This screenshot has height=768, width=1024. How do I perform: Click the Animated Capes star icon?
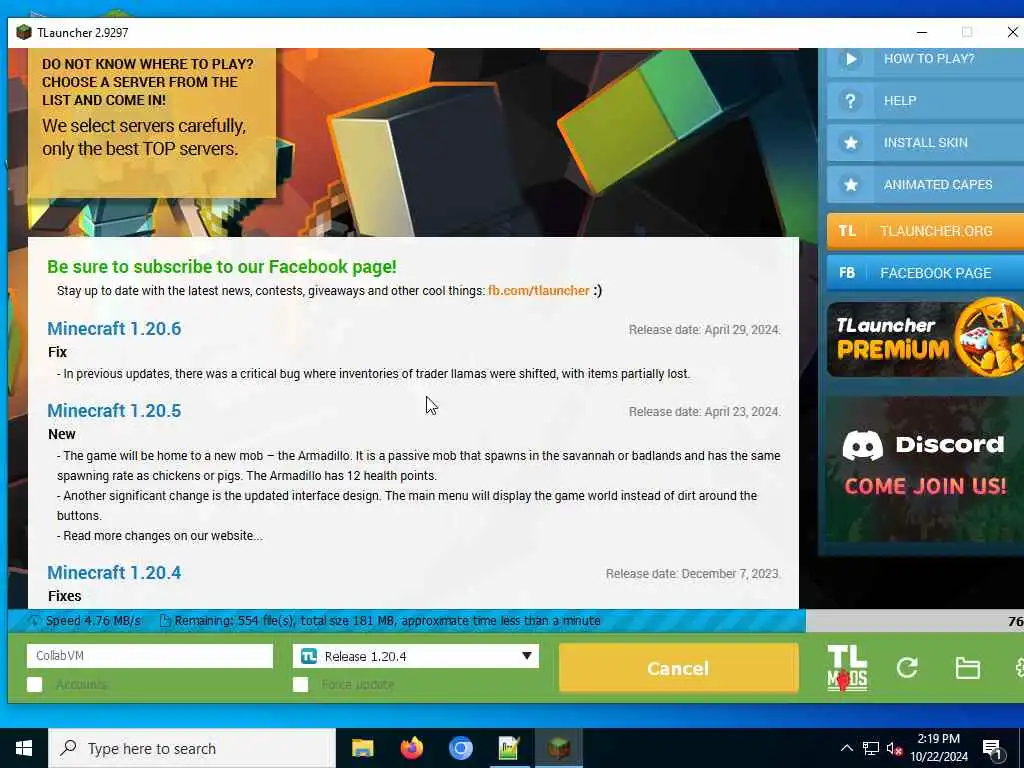850,185
